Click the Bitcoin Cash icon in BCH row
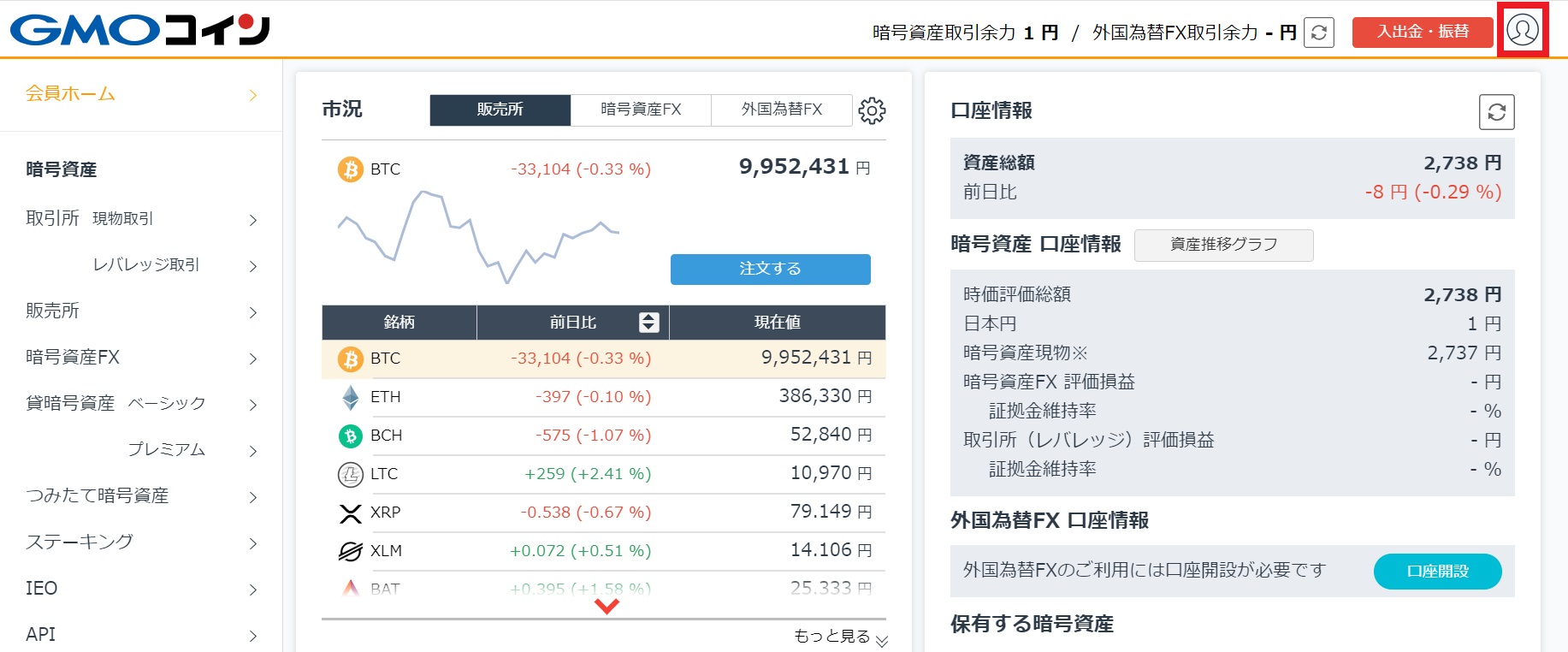 pos(351,436)
